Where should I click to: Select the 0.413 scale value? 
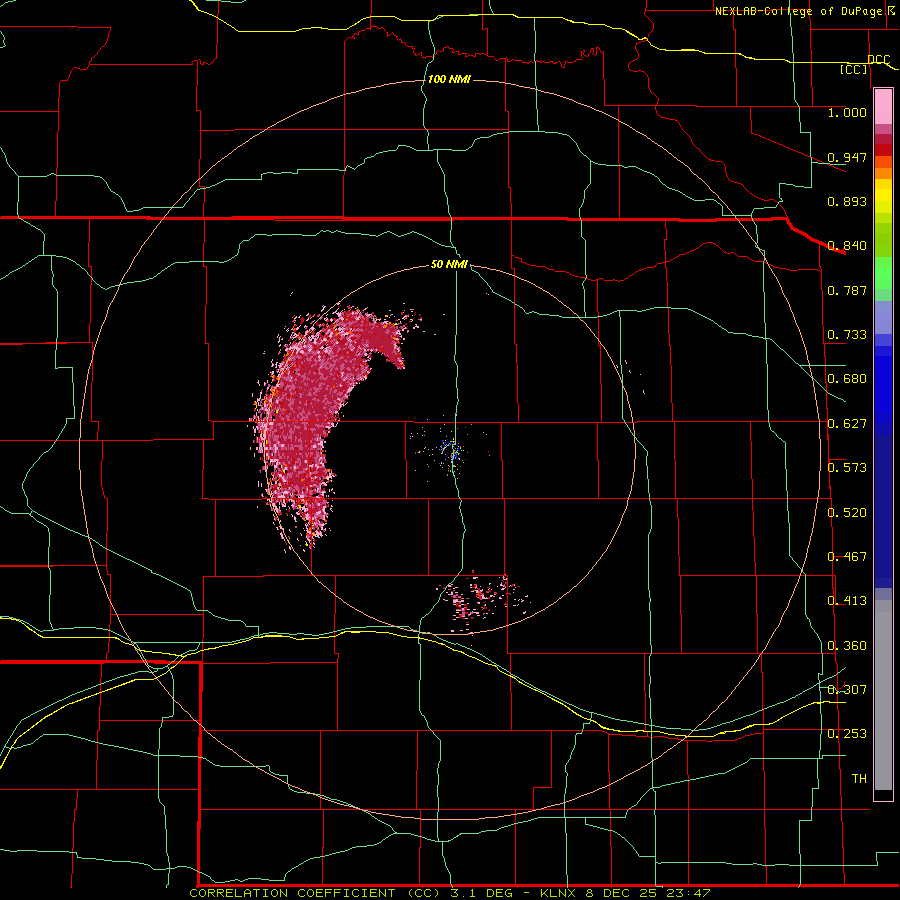pos(847,601)
